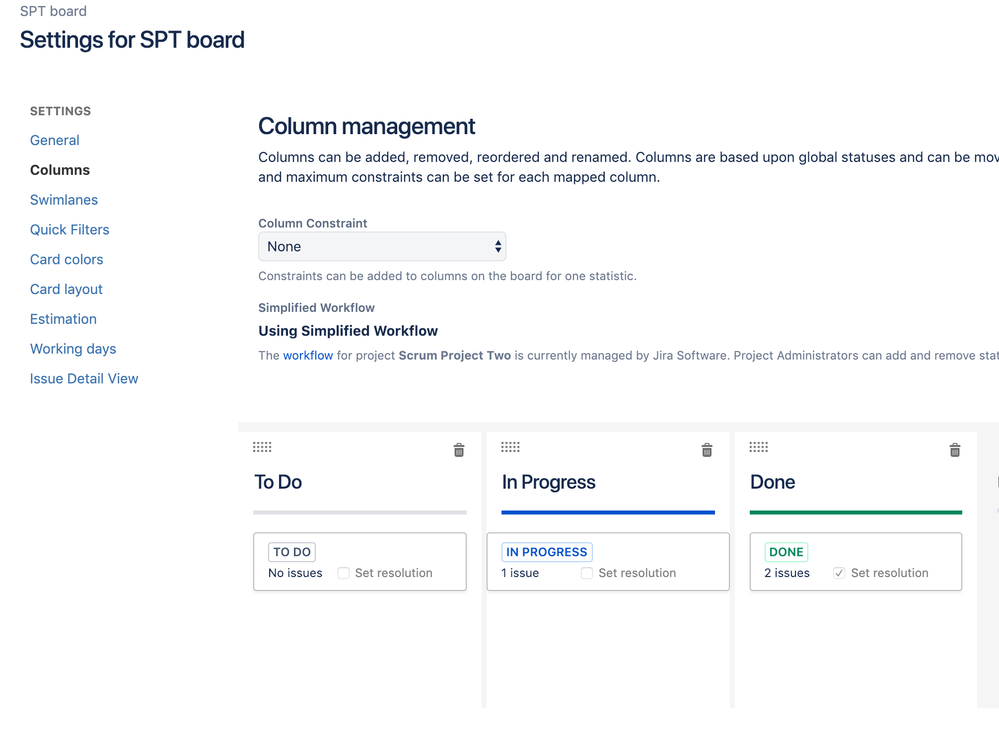Click the In Progress column drag handle
This screenshot has height=740, width=999.
tap(510, 447)
